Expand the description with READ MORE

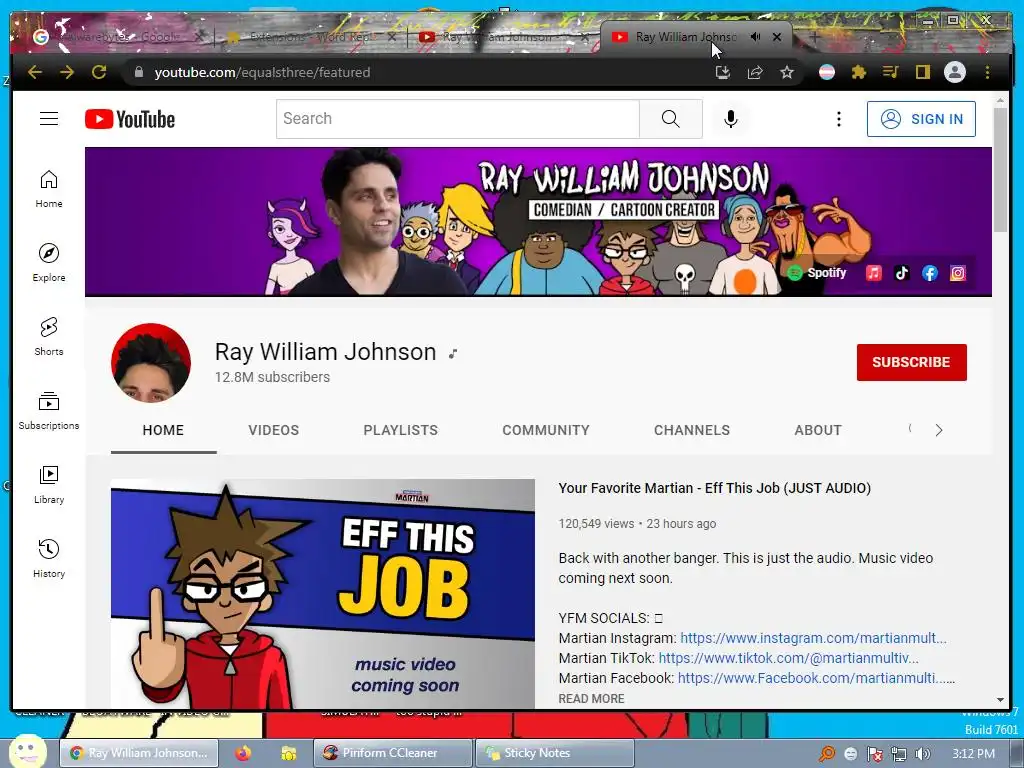(x=591, y=699)
